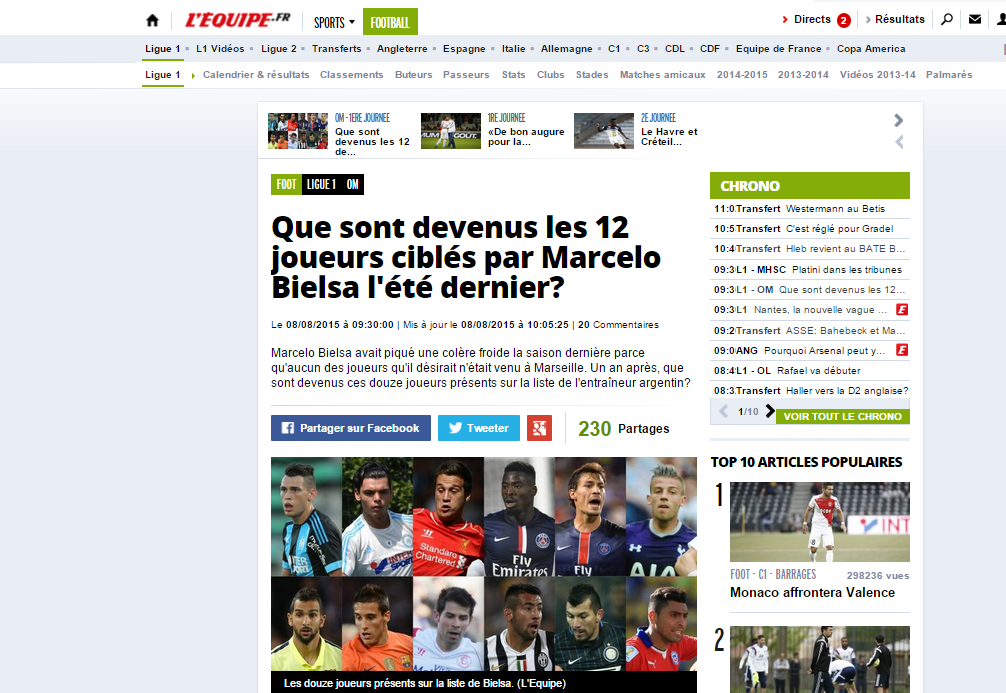Viewport: 1006px width, 693px height.
Task: Click Partager sur Facebook button
Action: [x=350, y=428]
